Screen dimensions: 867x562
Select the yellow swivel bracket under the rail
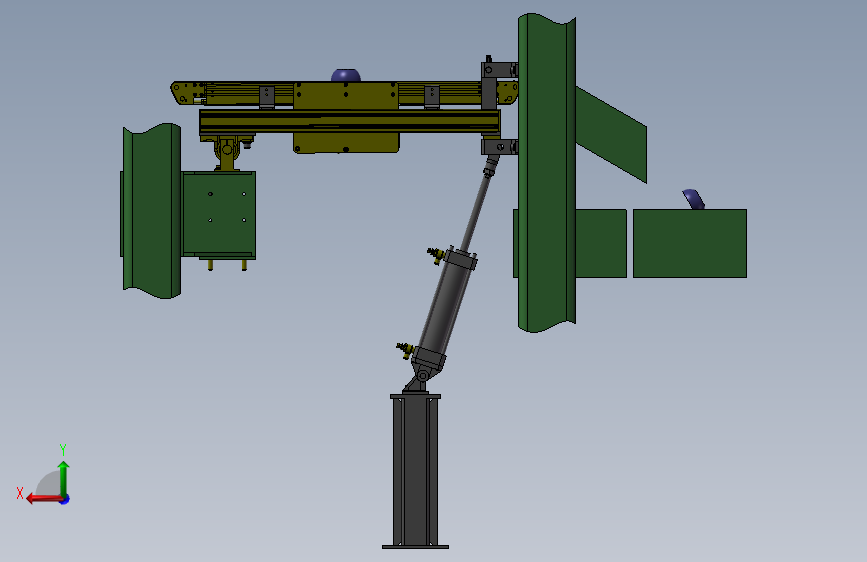pyautogui.click(x=227, y=153)
